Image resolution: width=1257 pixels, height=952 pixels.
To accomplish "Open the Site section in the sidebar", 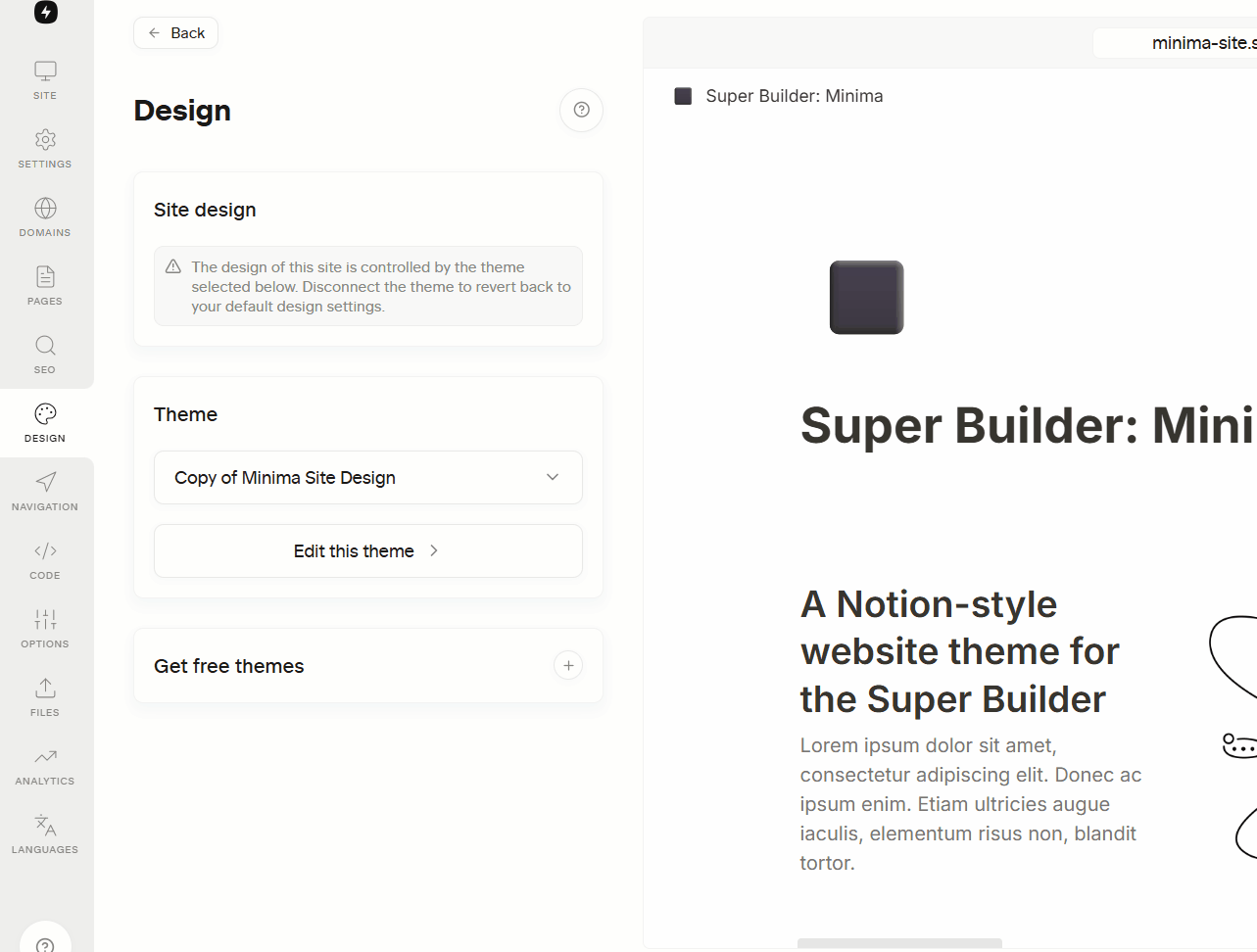I will click(45, 80).
